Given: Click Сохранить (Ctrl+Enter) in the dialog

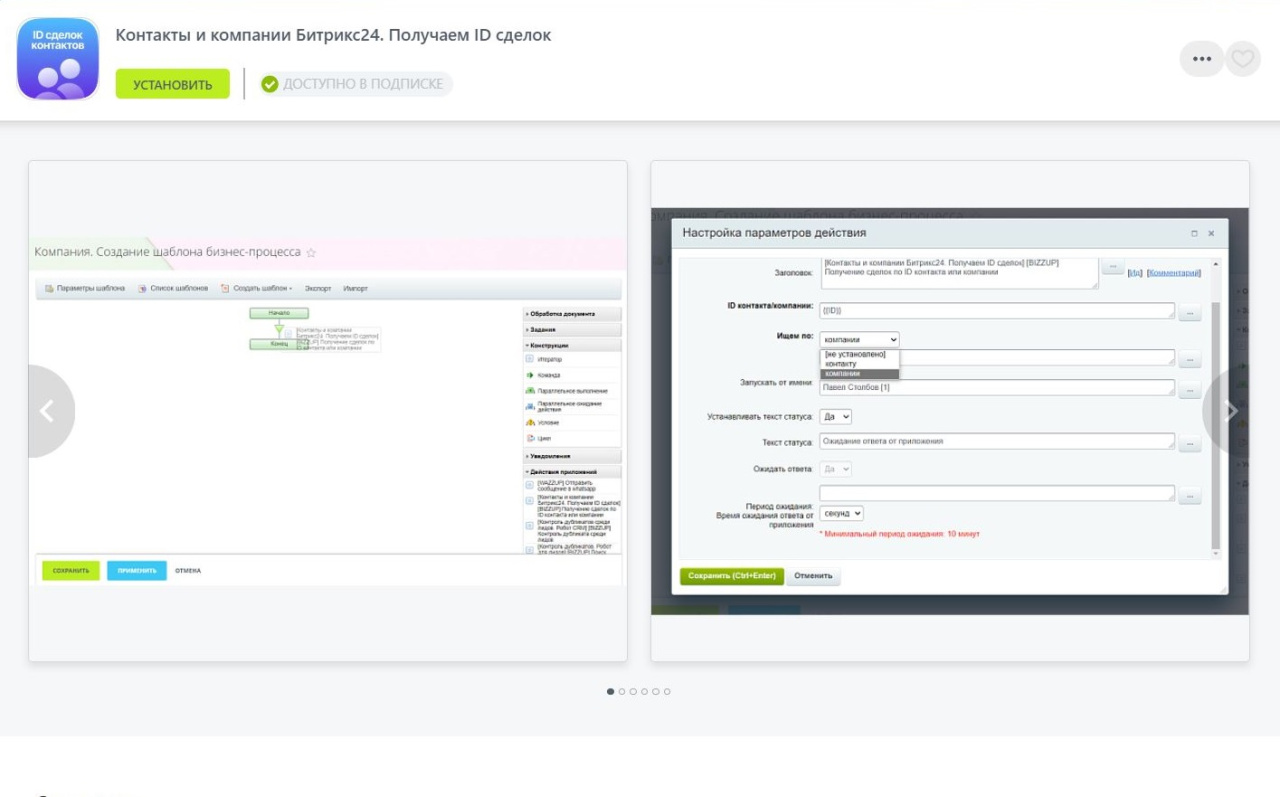Looking at the screenshot, I should click(x=732, y=576).
